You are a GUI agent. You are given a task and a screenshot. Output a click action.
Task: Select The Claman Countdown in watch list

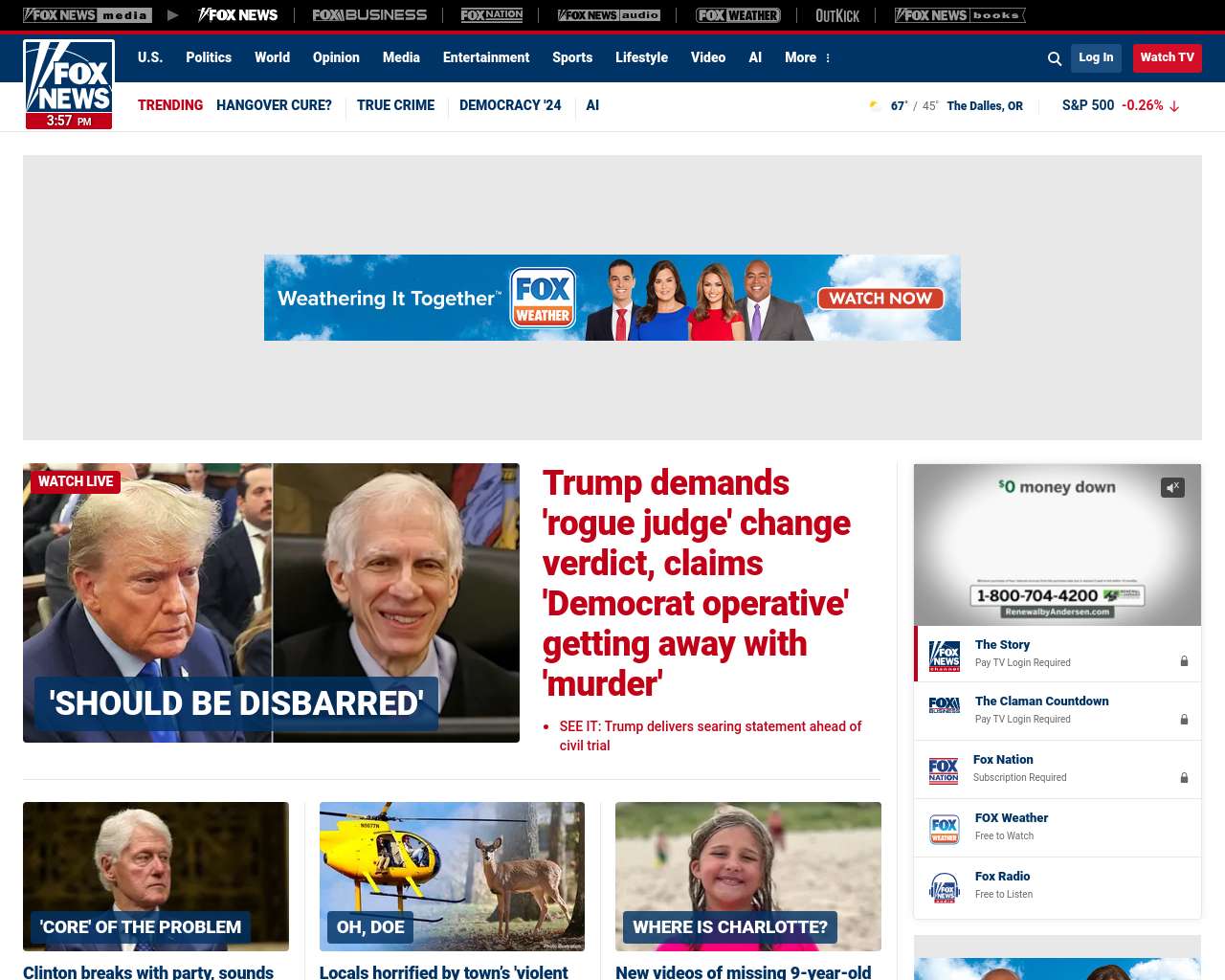(x=1058, y=711)
